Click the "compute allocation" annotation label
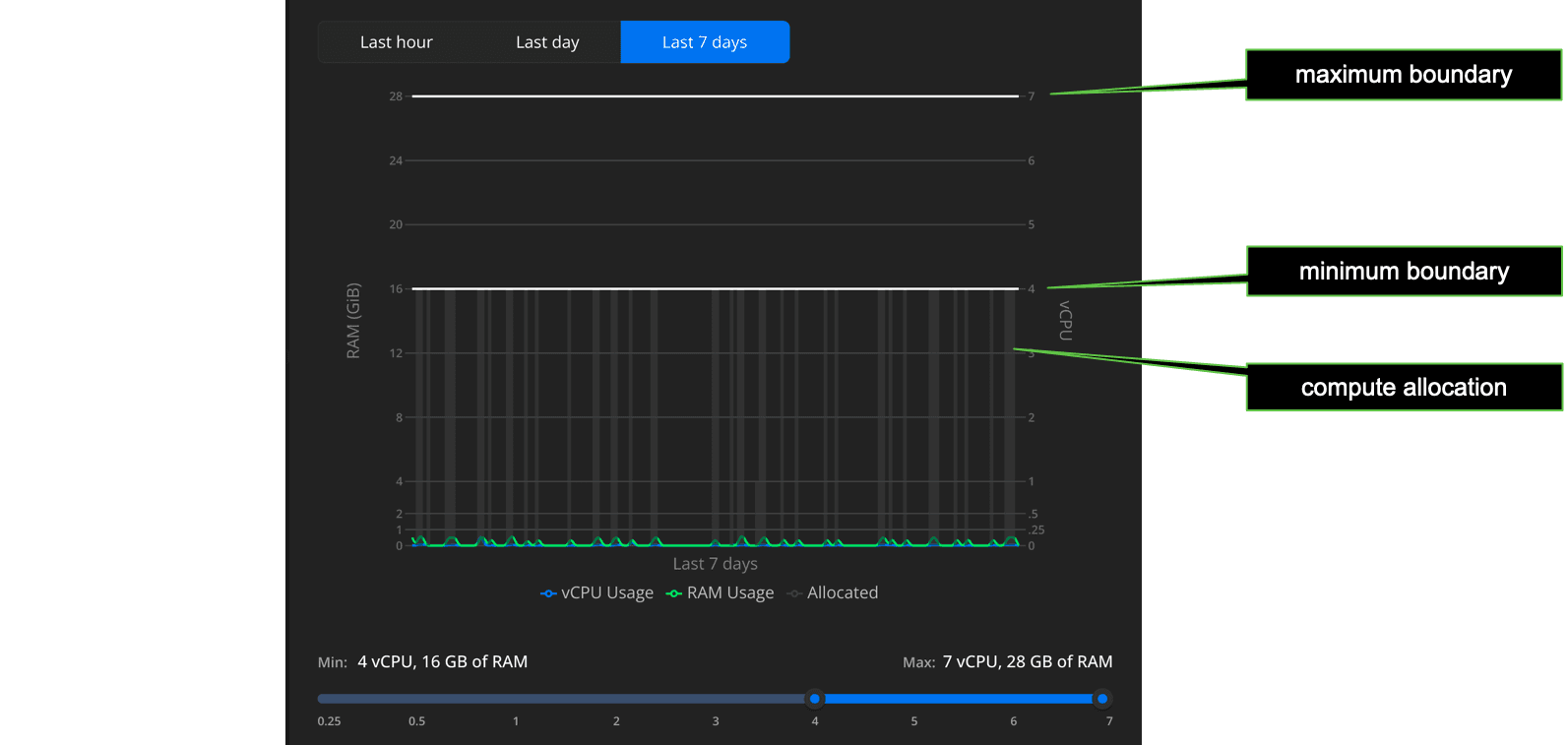 (x=1403, y=388)
